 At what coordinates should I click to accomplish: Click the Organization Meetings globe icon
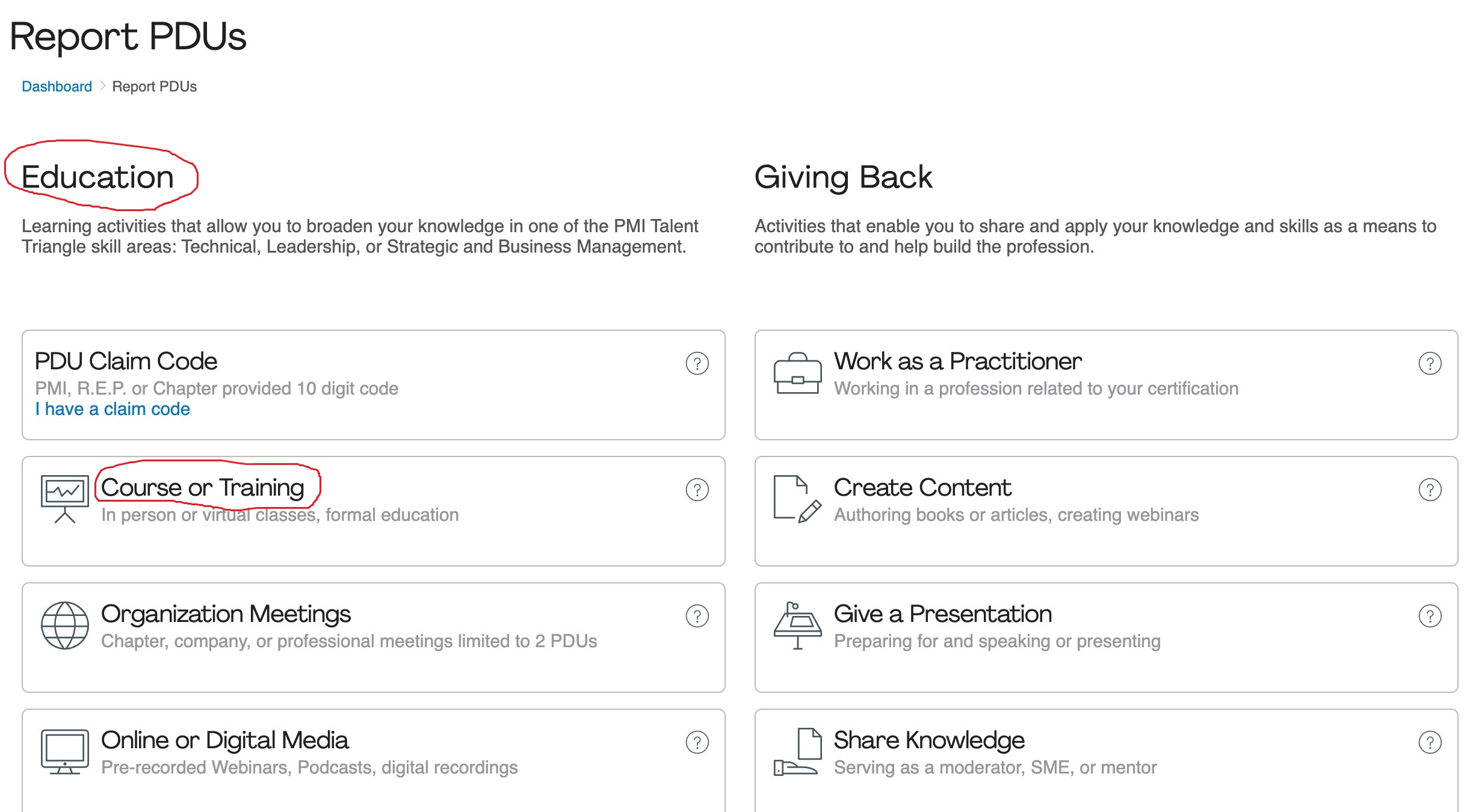coord(64,625)
